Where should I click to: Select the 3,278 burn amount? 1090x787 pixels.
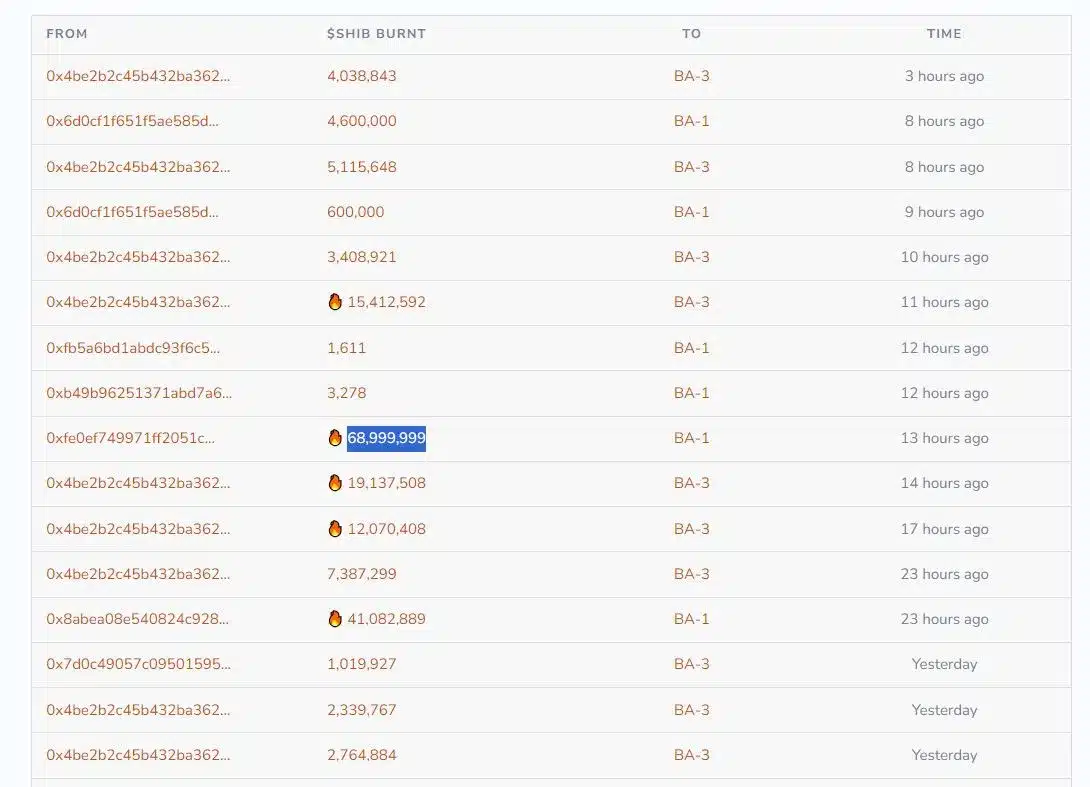(x=346, y=393)
